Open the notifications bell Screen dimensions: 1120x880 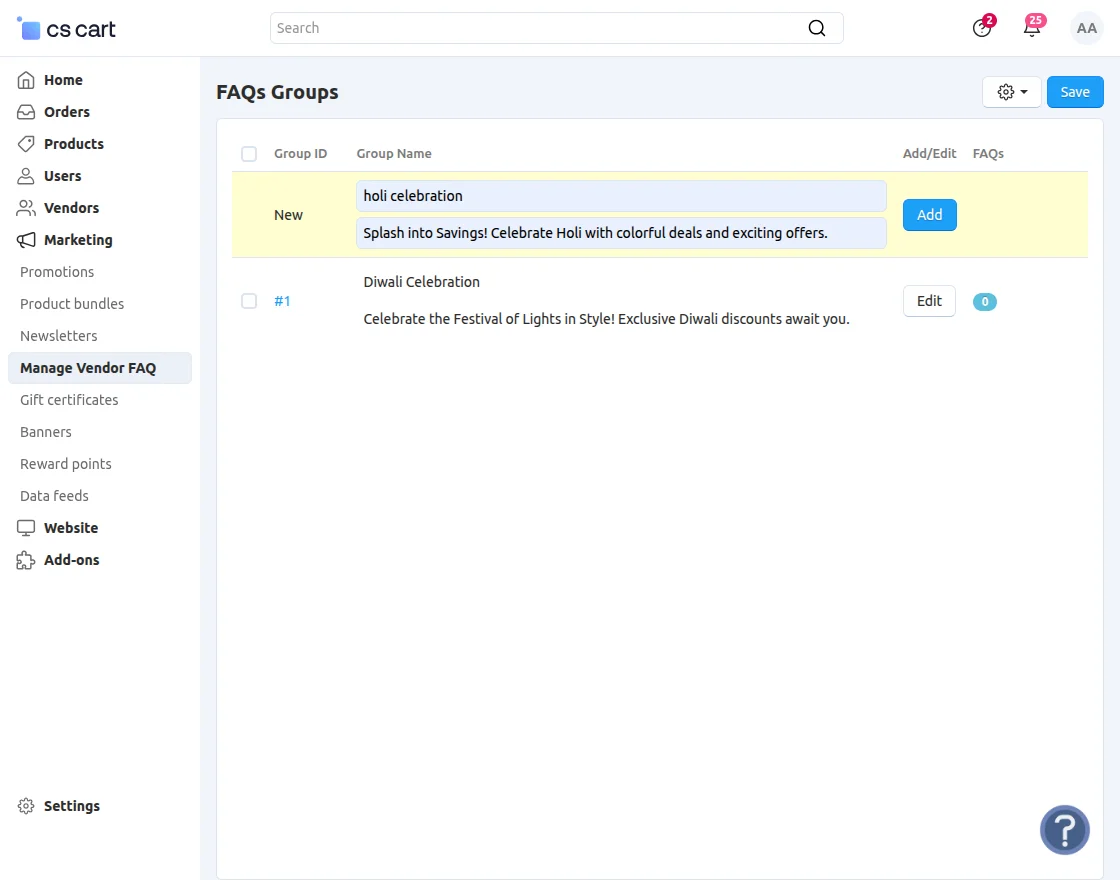click(x=1032, y=28)
